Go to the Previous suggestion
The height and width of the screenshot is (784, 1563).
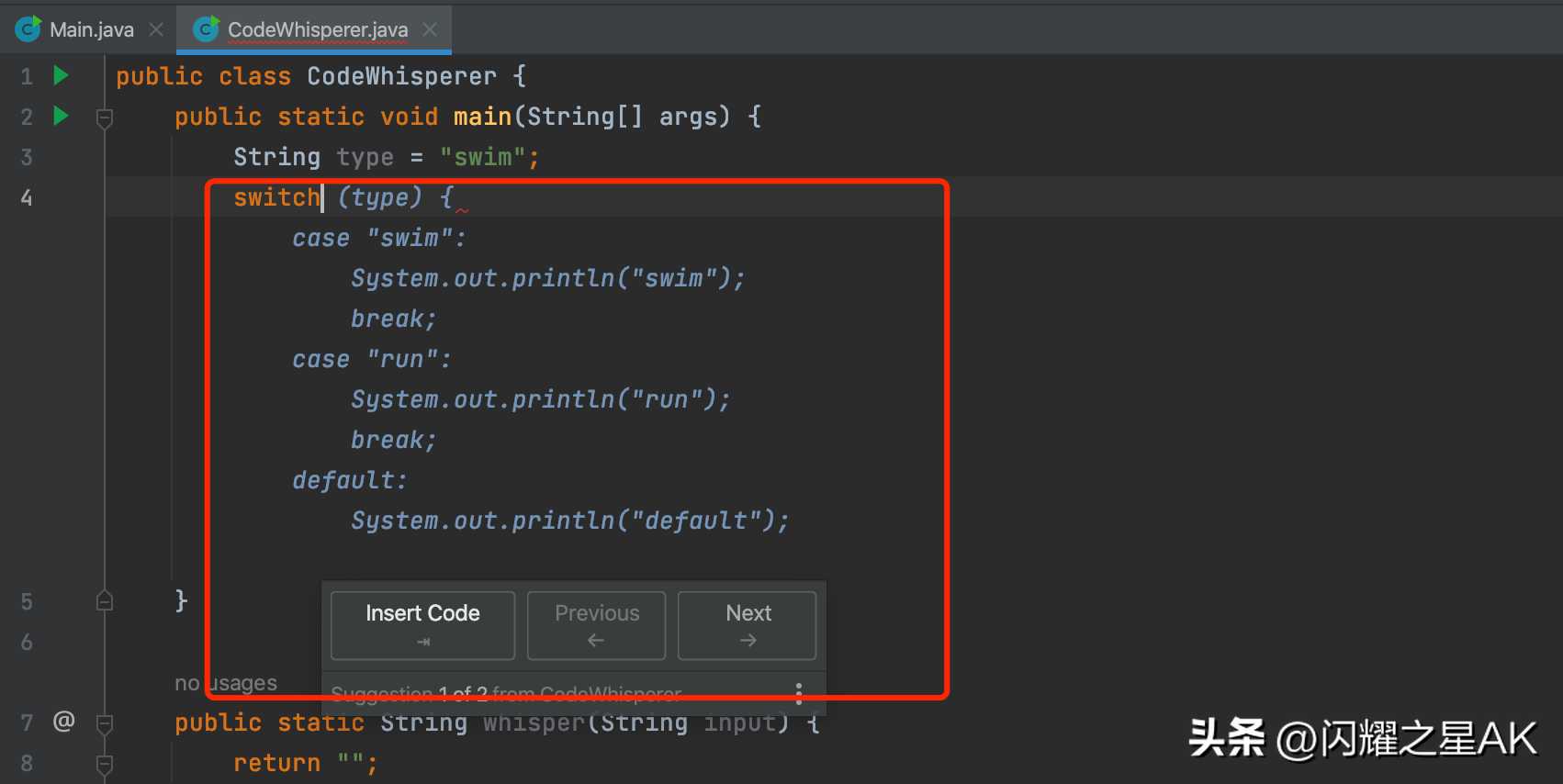(596, 625)
